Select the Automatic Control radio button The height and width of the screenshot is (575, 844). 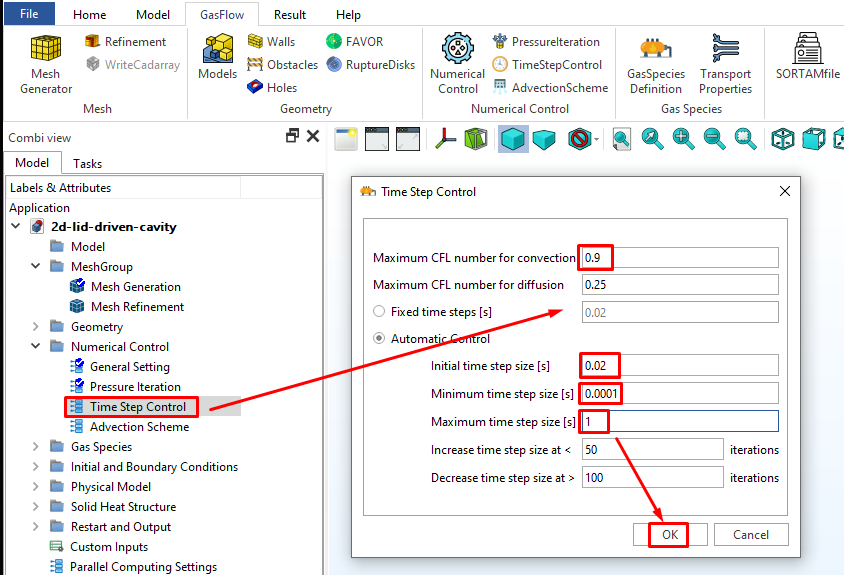coord(379,339)
